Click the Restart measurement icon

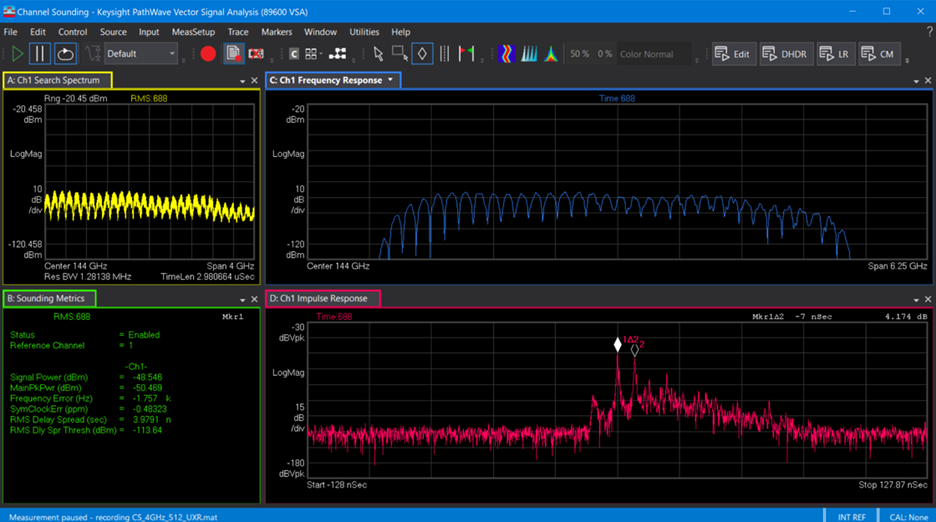coord(65,54)
